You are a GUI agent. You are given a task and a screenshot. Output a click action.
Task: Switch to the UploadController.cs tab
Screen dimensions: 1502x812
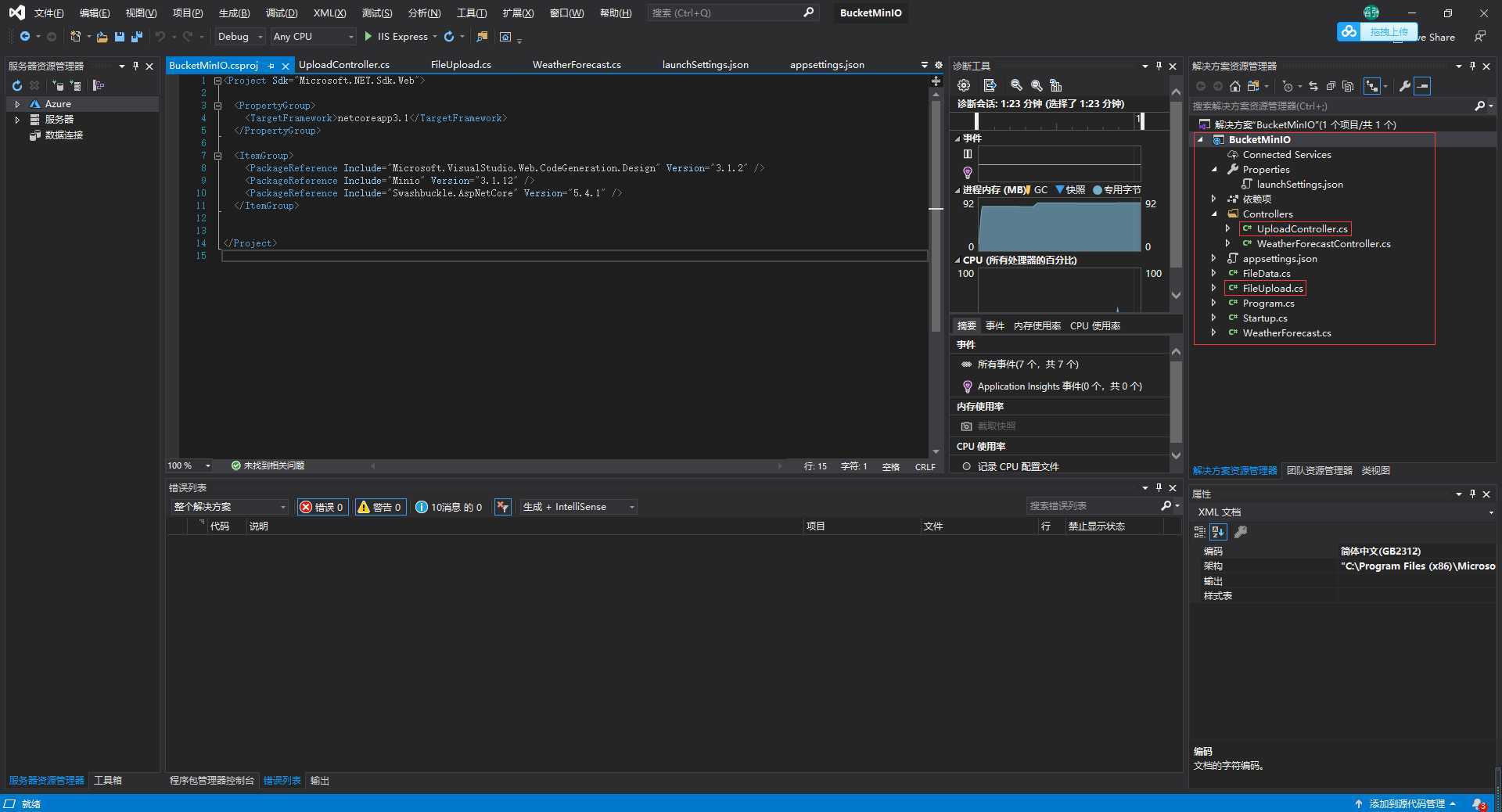[x=344, y=65]
